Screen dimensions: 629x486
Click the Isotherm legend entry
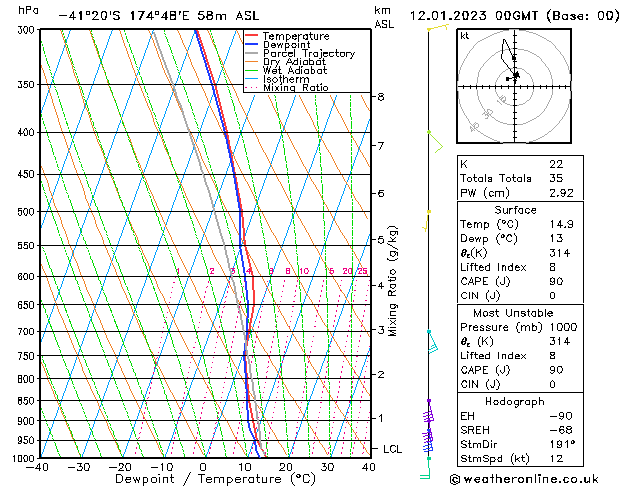277,79
